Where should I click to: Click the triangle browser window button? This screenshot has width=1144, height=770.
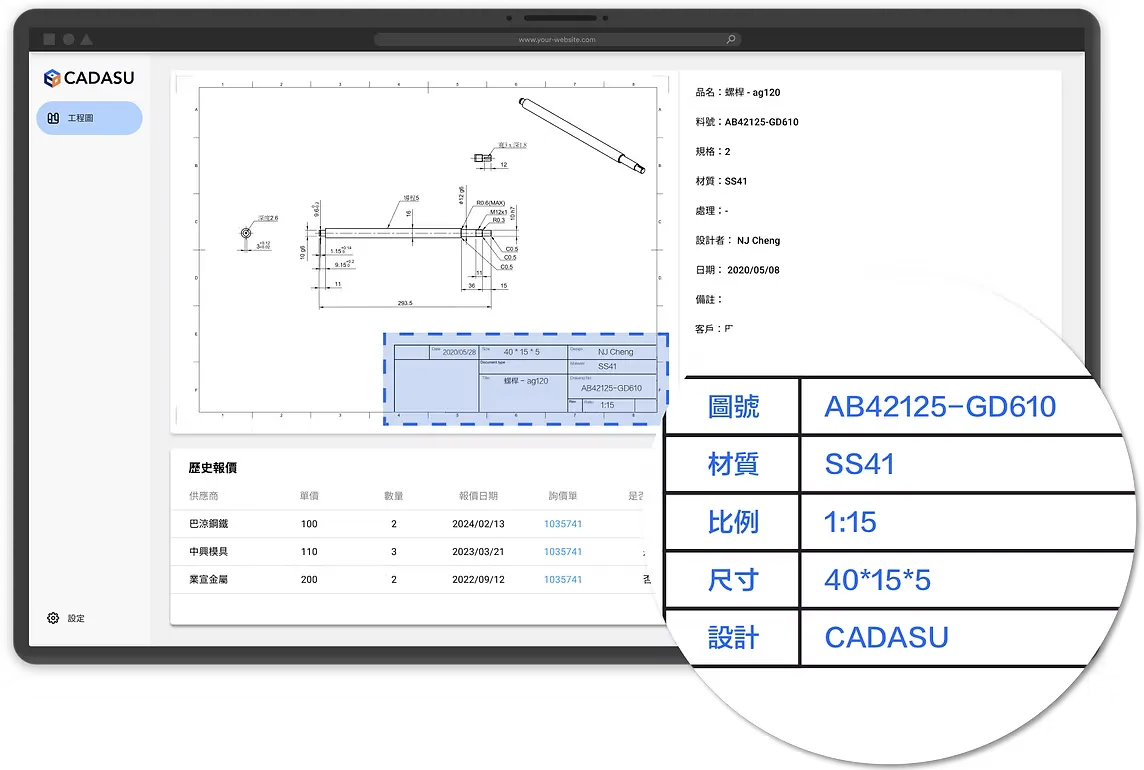click(87, 39)
